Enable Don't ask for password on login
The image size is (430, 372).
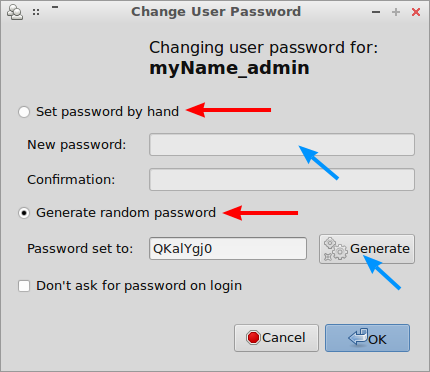click(x=24, y=286)
